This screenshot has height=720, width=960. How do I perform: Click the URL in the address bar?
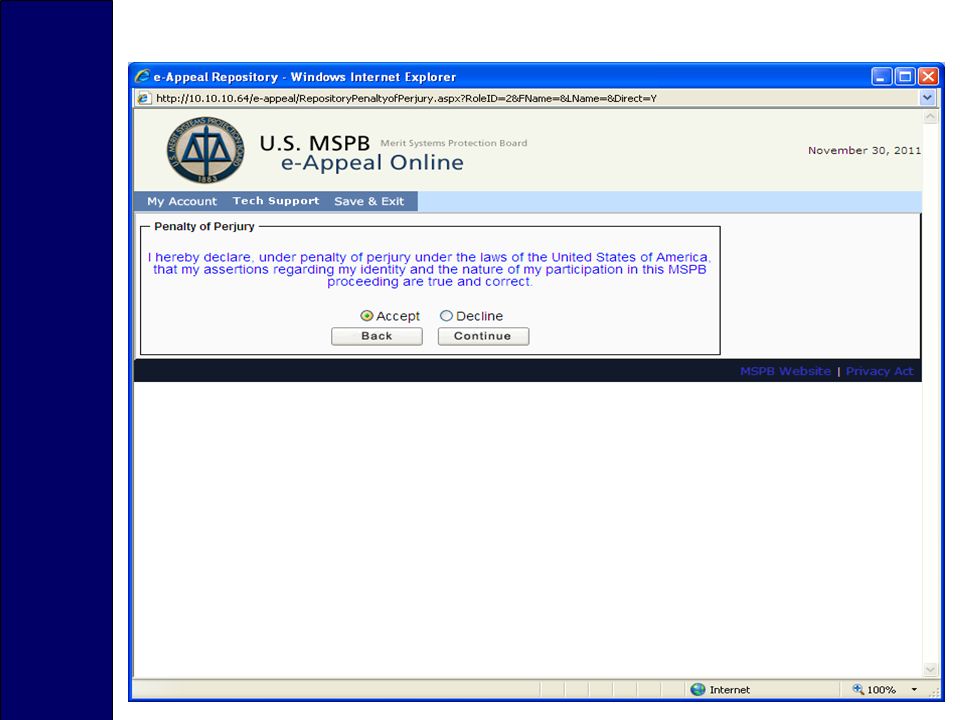pyautogui.click(x=407, y=98)
